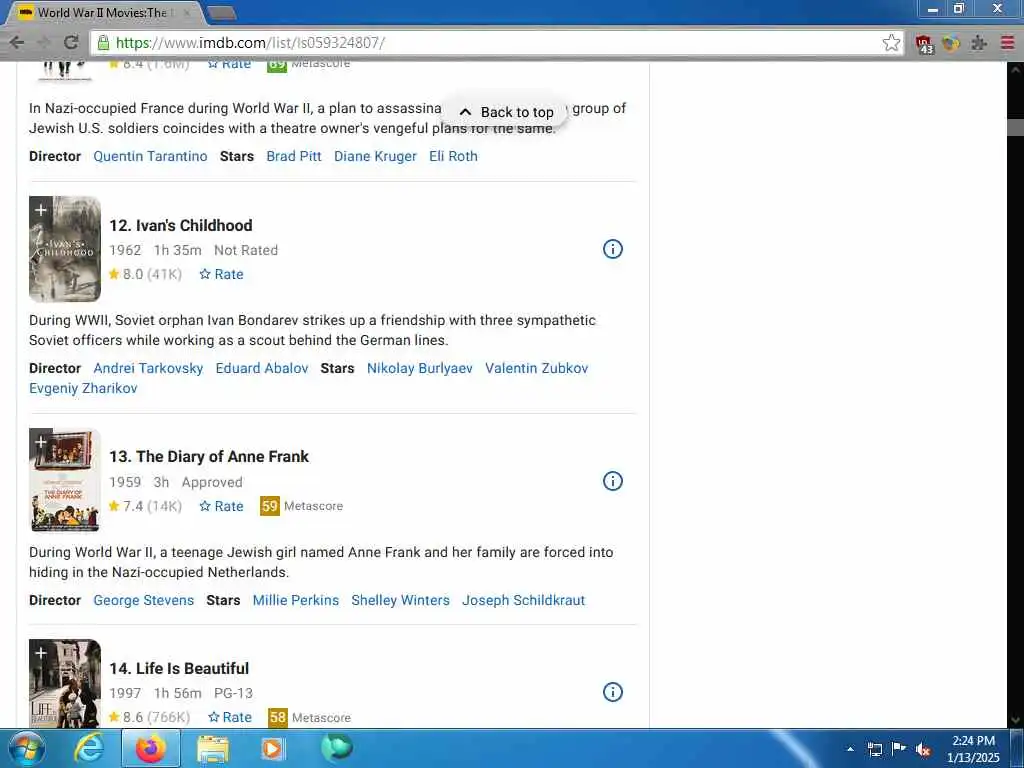Open the Action Center flag icon
Screen dimensions: 1024x768
(899, 748)
